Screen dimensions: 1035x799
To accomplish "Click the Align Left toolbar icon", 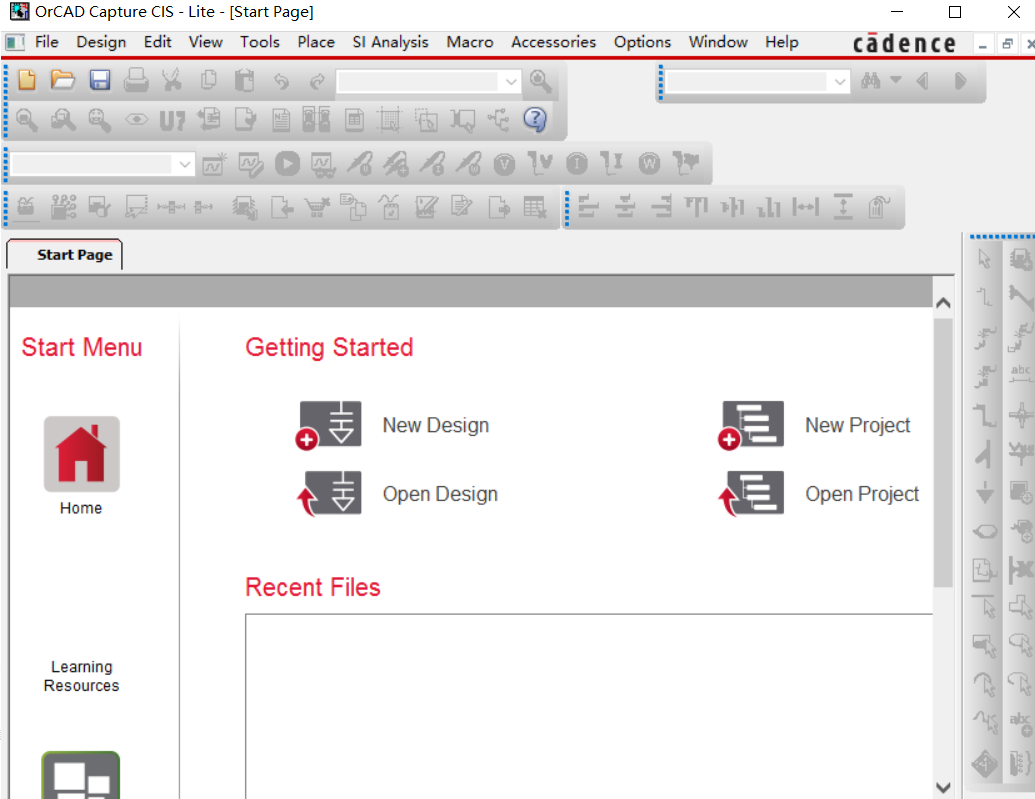I will point(588,207).
